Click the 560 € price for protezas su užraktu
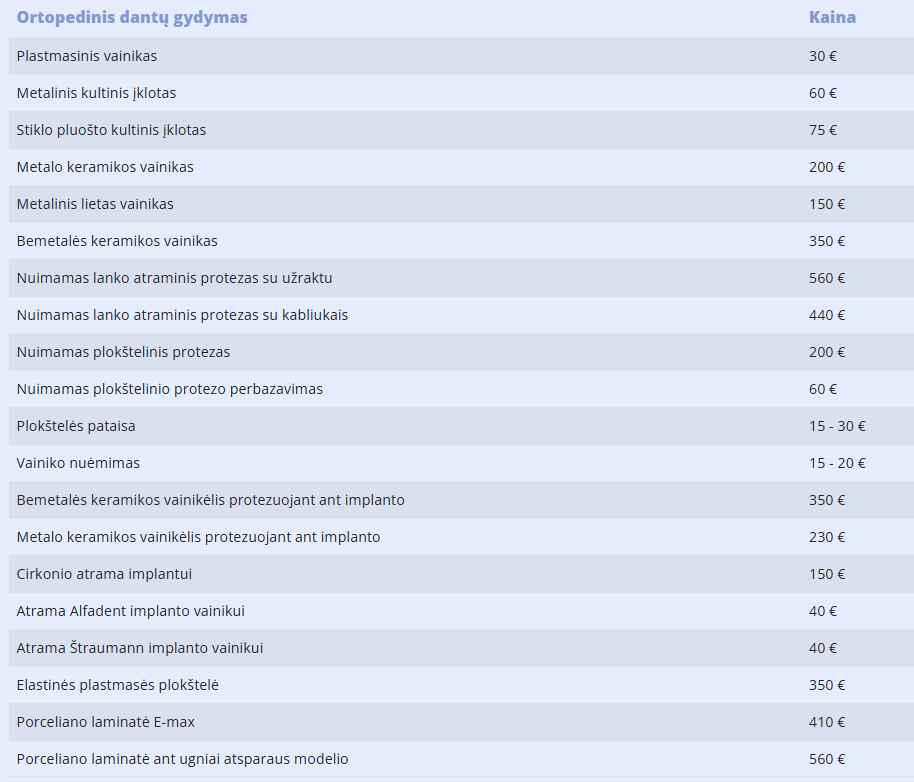Image resolution: width=914 pixels, height=782 pixels. (x=827, y=278)
